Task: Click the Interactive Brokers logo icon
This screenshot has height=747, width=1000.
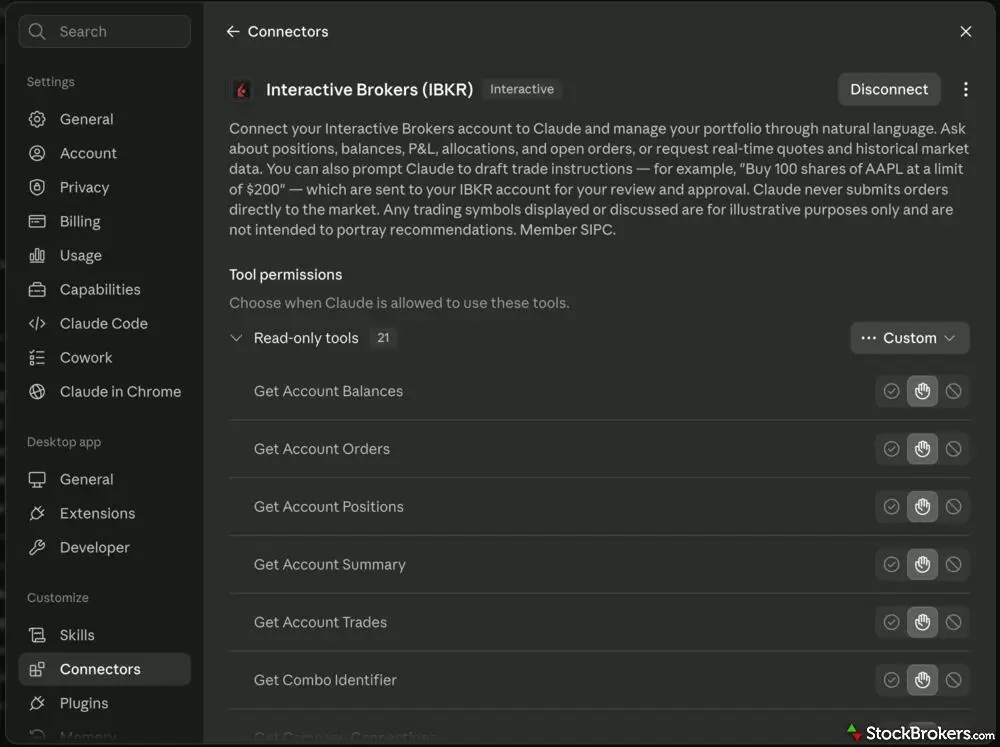Action: pos(242,90)
